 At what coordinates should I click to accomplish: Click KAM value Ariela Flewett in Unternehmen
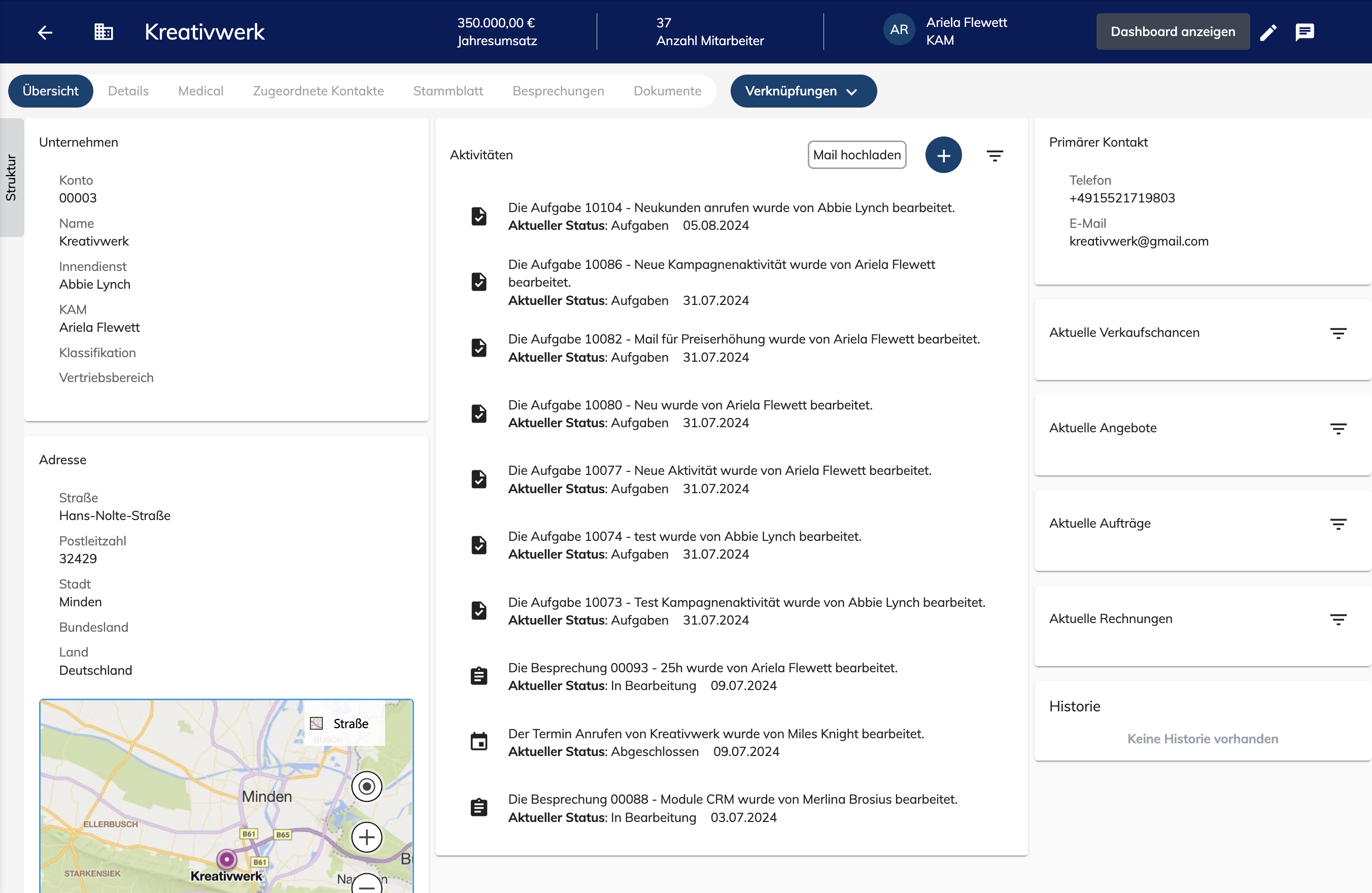tap(99, 327)
